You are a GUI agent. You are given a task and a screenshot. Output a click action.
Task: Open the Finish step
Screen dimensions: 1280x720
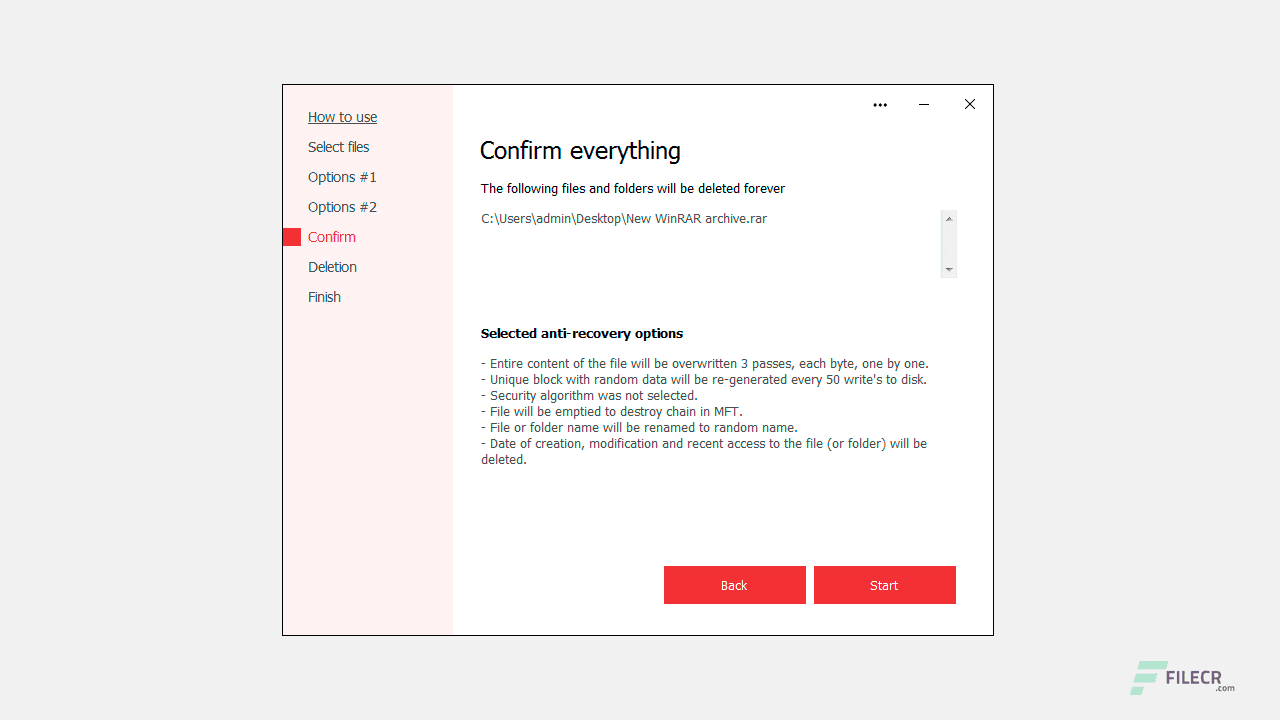(324, 297)
